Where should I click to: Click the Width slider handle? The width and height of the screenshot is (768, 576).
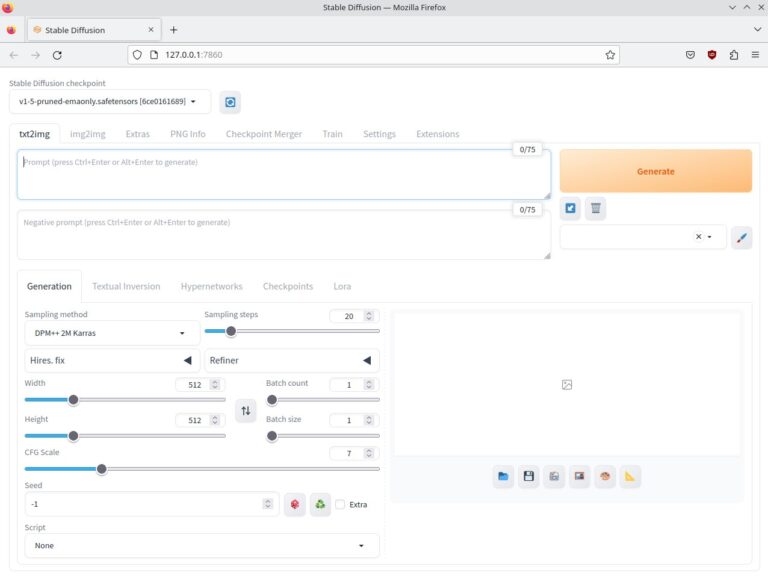click(x=73, y=400)
